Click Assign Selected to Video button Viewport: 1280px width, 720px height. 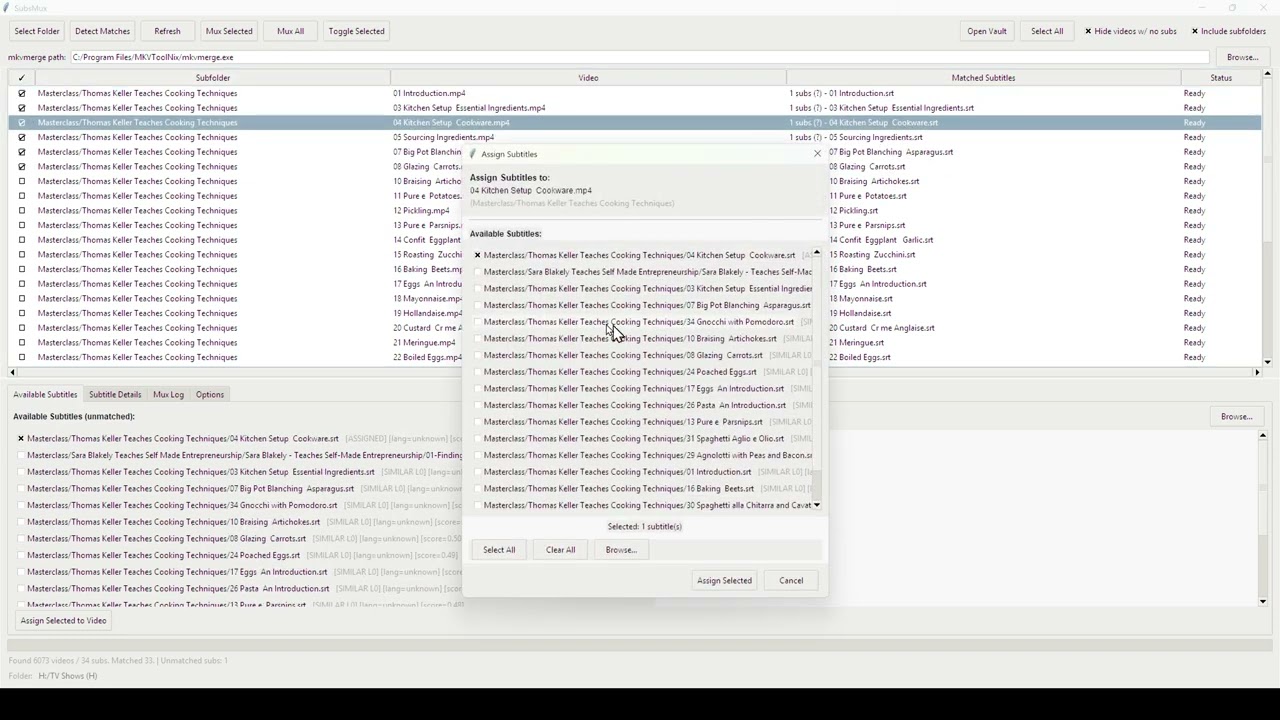tap(63, 620)
